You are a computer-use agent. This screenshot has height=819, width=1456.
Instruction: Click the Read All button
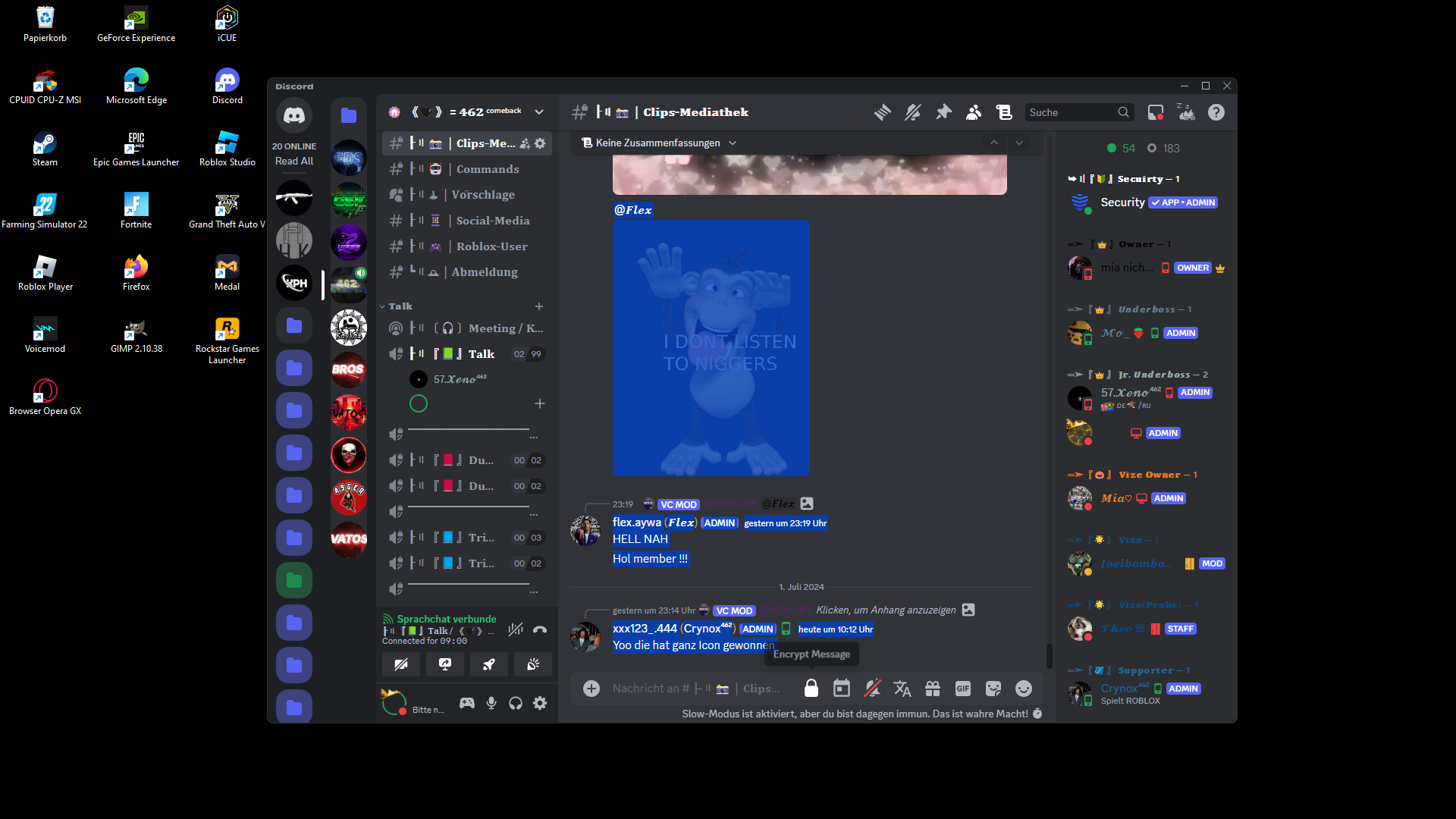point(294,162)
